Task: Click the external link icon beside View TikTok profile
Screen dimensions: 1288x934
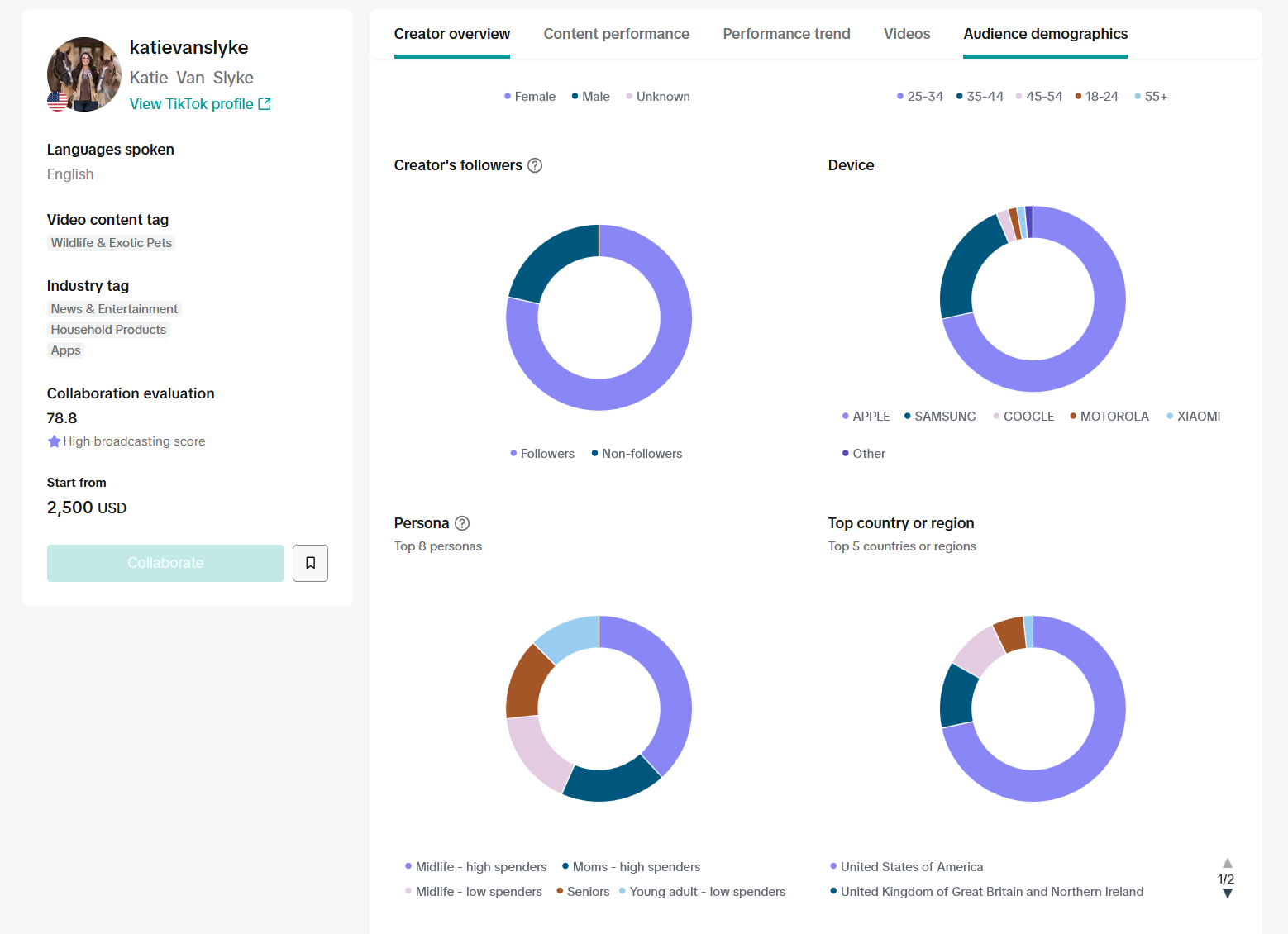Action: pos(265,104)
